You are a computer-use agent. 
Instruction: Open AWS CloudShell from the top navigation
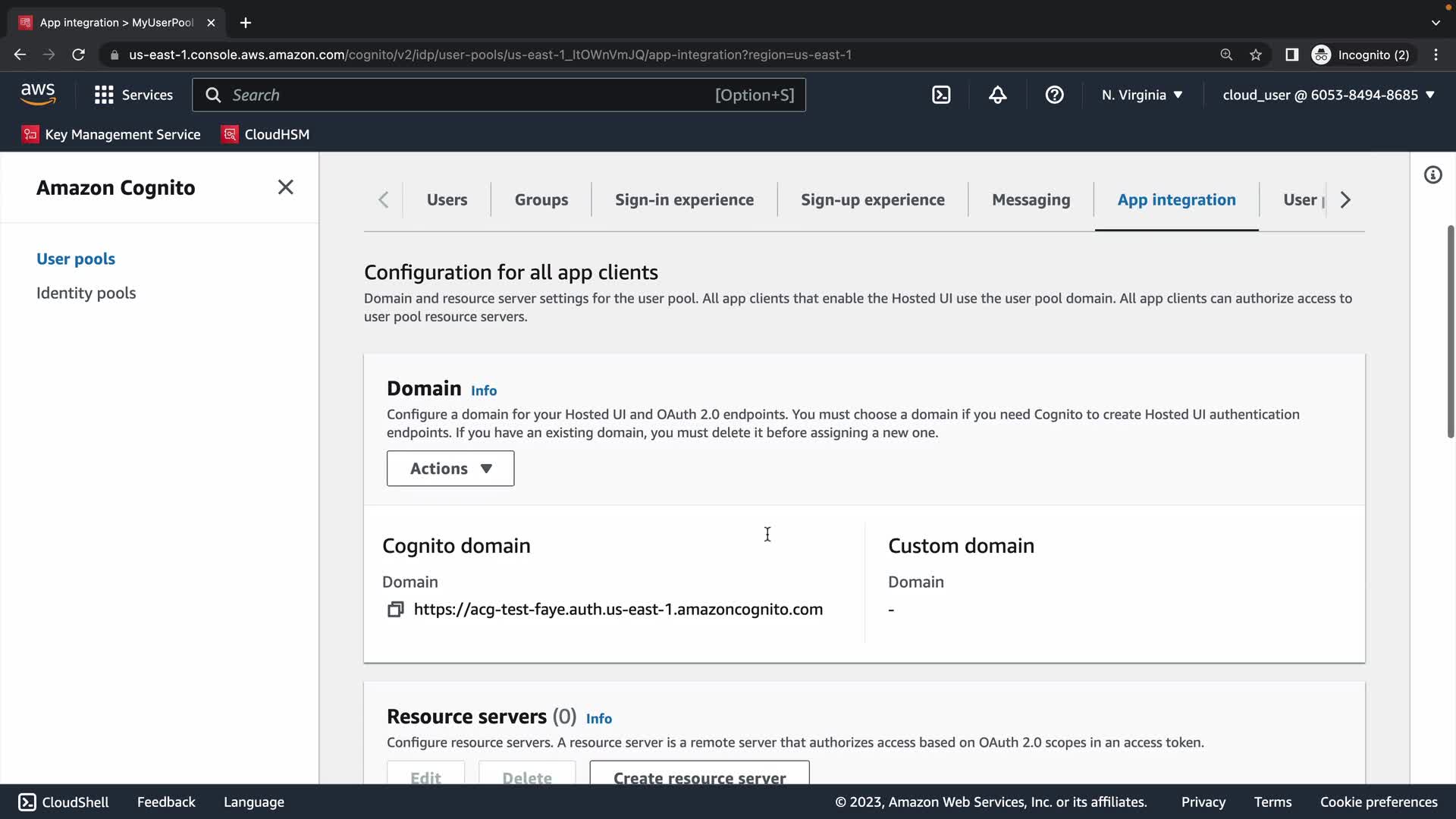click(x=941, y=95)
